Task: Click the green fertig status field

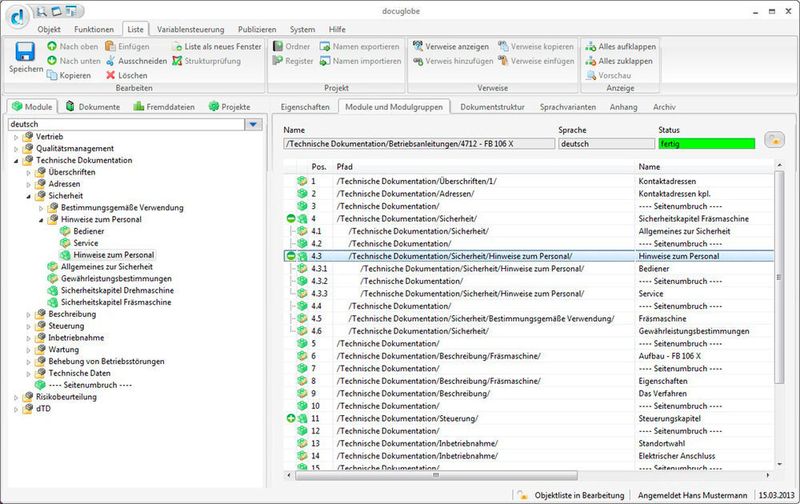Action: (706, 144)
